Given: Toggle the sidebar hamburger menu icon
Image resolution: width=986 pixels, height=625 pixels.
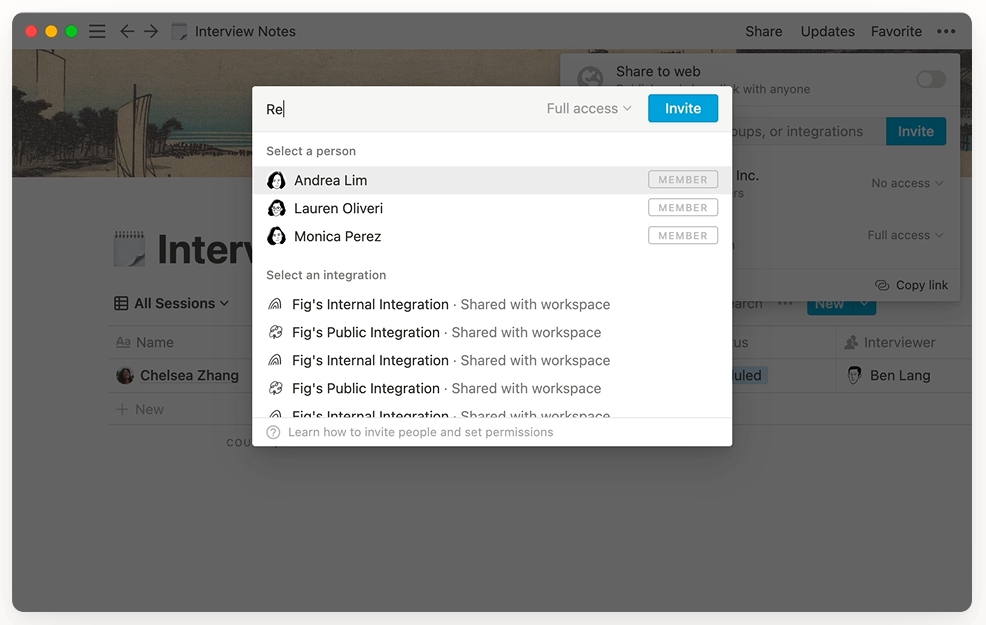Looking at the screenshot, I should click(x=97, y=31).
